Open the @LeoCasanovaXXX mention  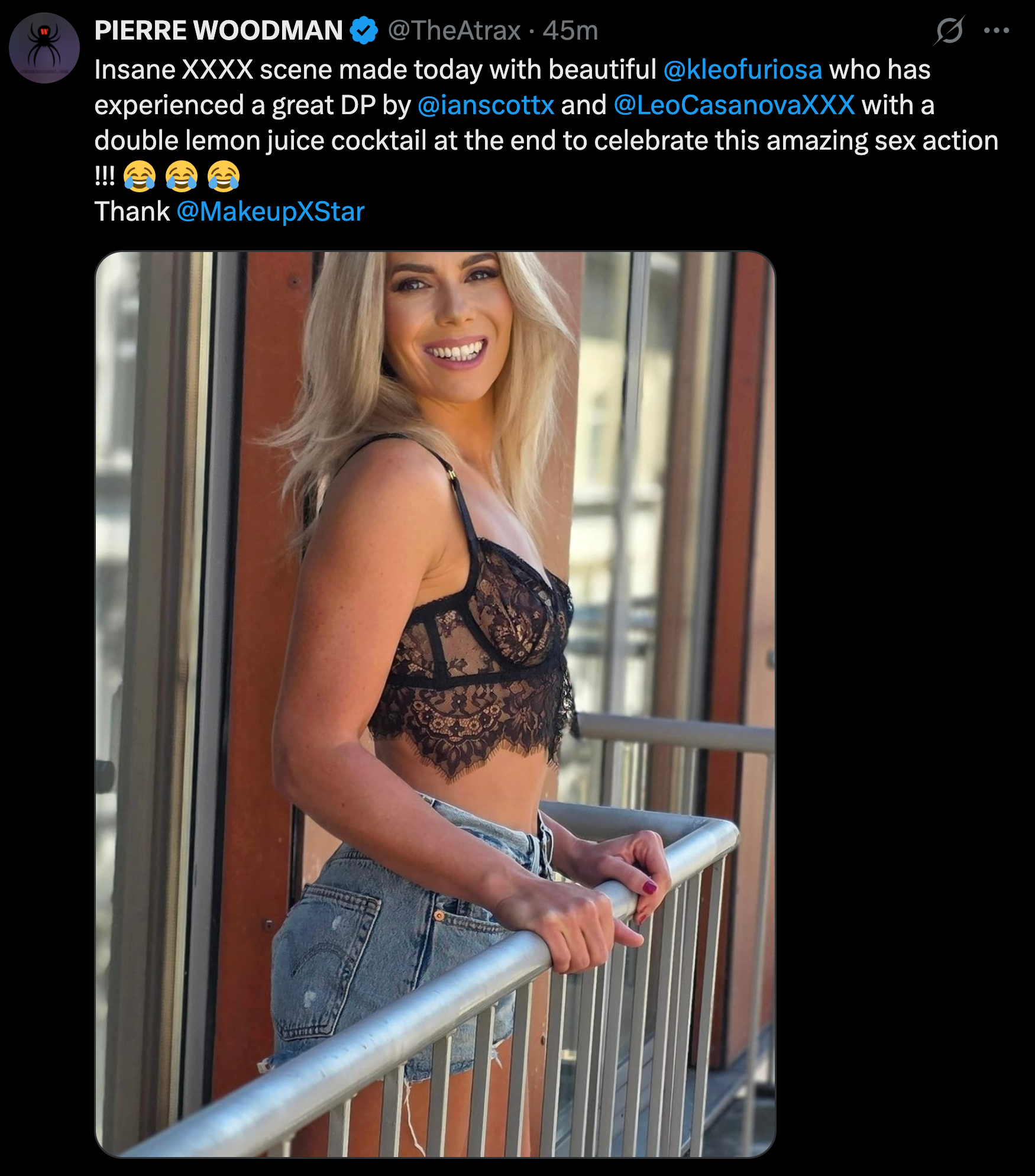(x=735, y=105)
